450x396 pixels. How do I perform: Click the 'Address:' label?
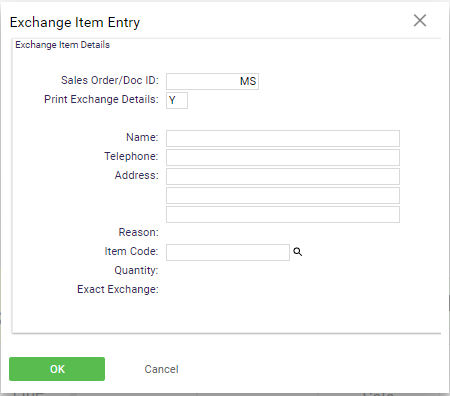[137, 175]
